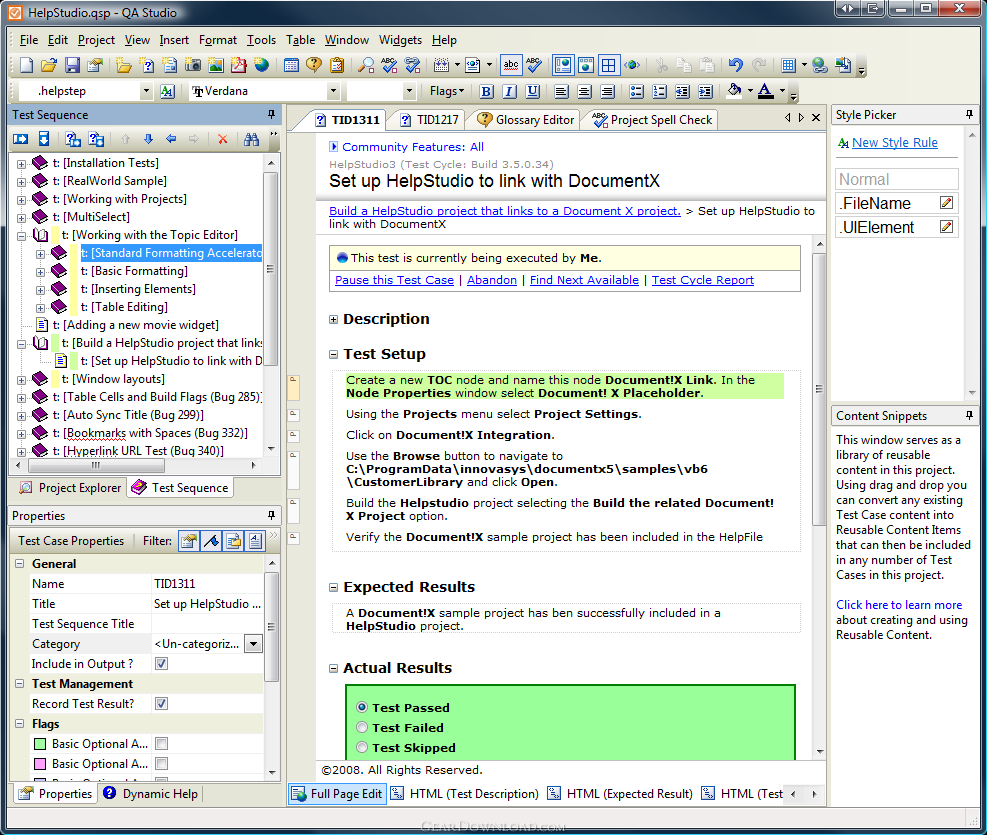Click the magnifier Find icon in main toolbar
Screen dimensions: 987x835
point(366,65)
